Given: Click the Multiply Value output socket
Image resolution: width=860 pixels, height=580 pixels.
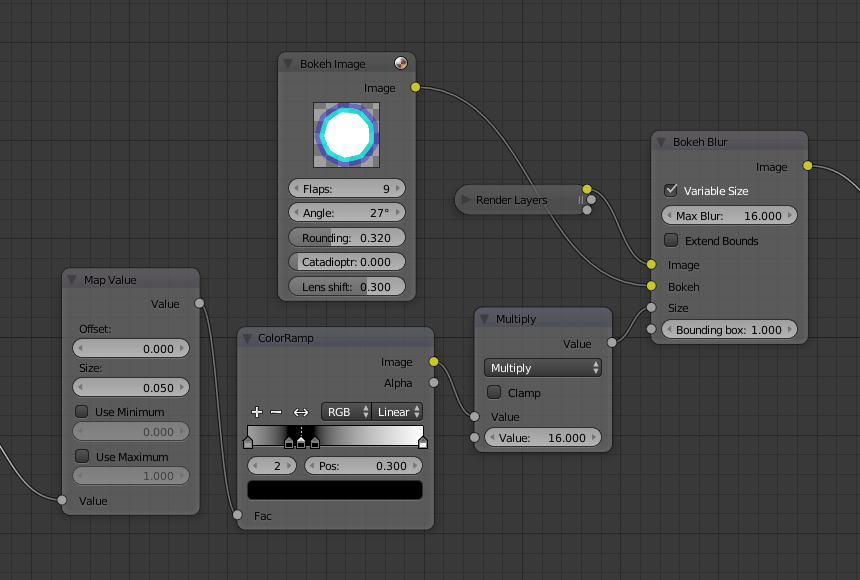Looking at the screenshot, I should [612, 343].
